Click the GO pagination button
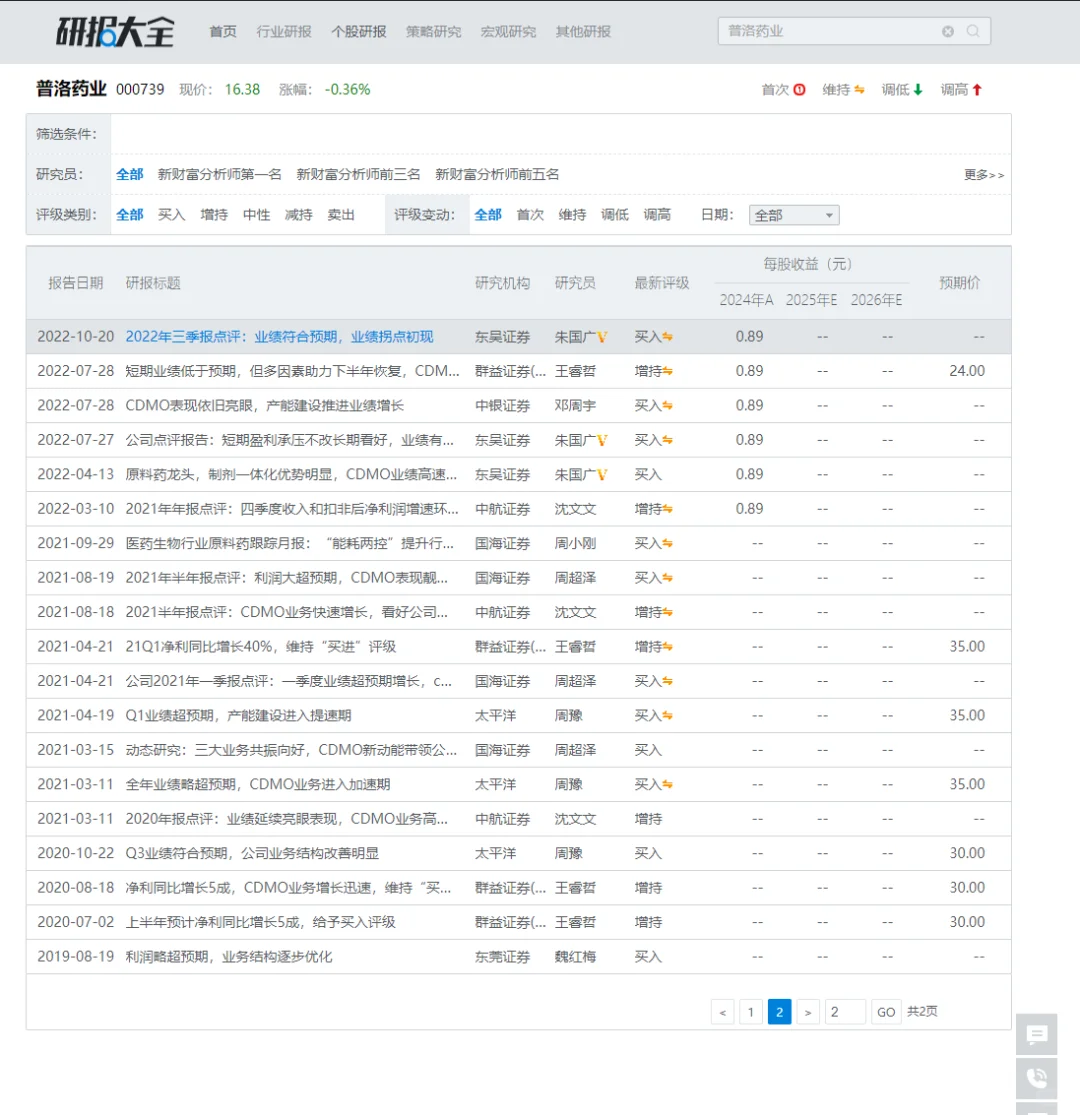 [886, 1012]
